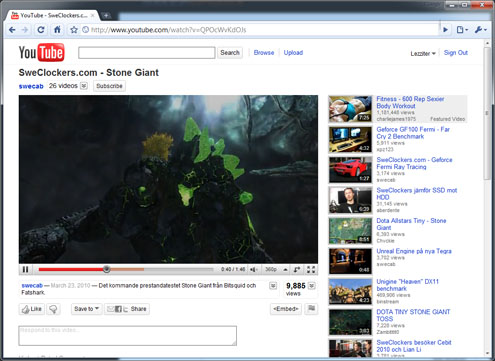Open swecab channel link under title
Viewport: 495px width, 361px height.
pos(31,86)
